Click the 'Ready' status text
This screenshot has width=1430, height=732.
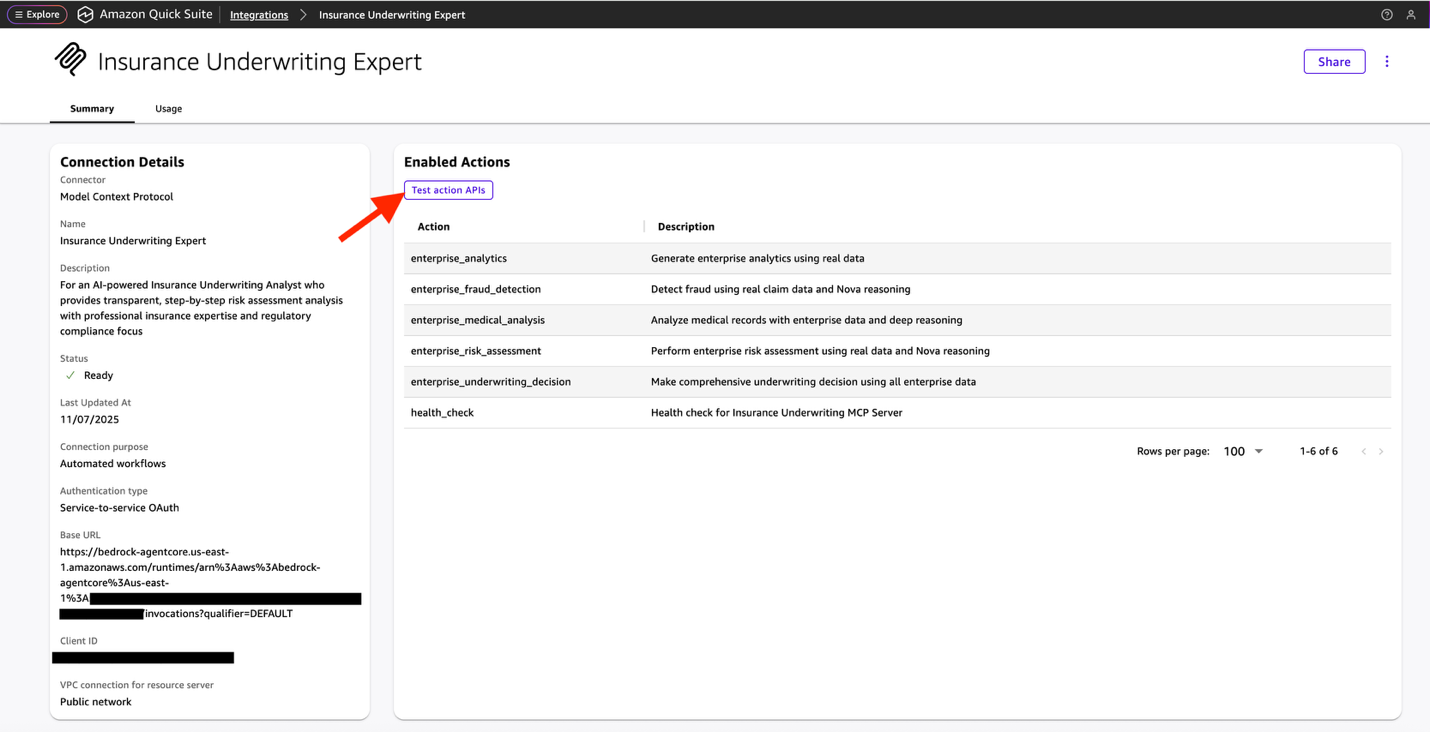(98, 376)
